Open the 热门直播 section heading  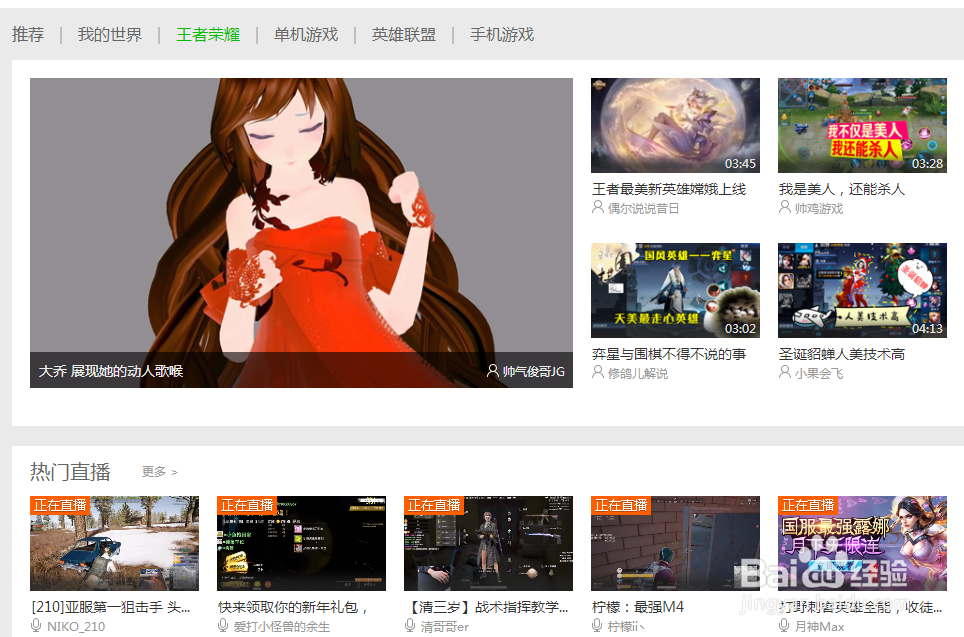pos(70,472)
